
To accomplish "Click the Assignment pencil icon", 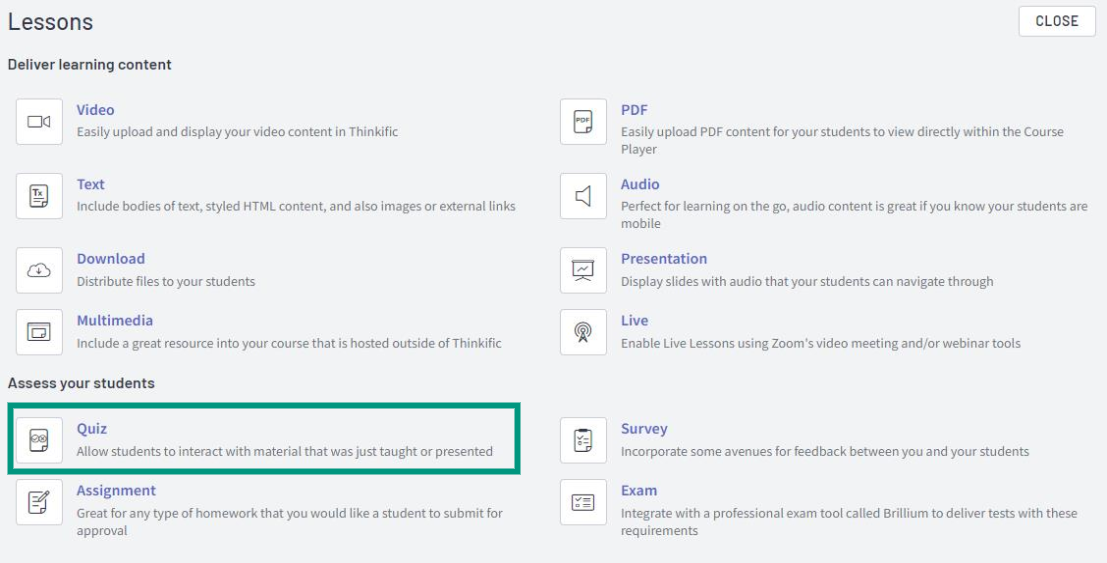I will (x=39, y=502).
